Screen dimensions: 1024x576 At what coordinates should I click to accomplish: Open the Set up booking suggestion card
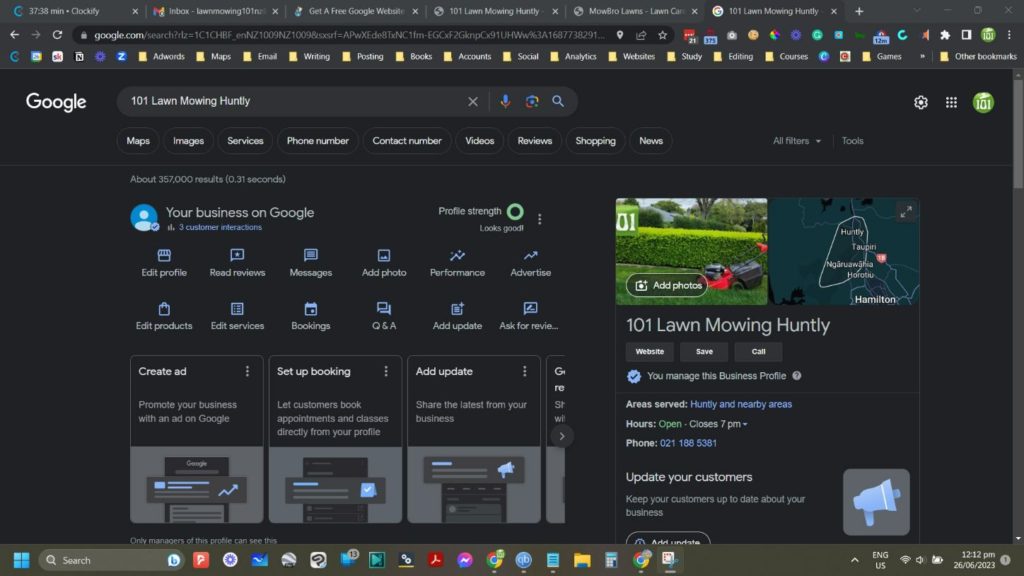pos(335,439)
